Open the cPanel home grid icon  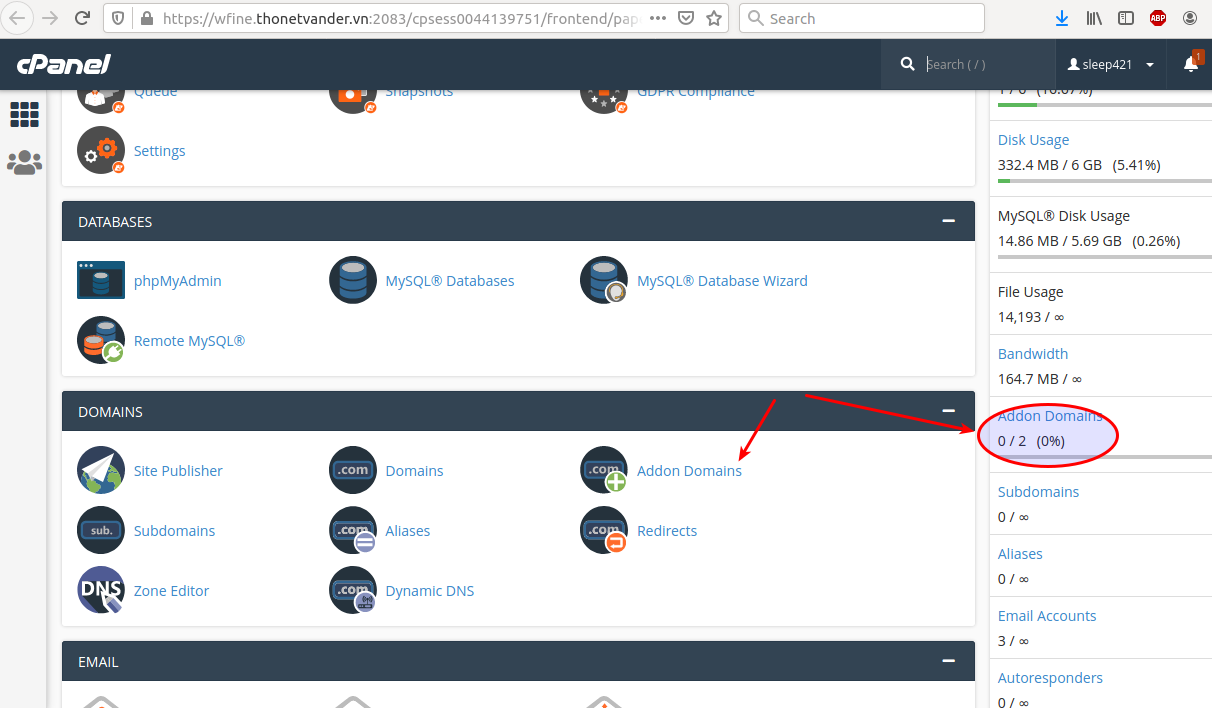click(24, 114)
